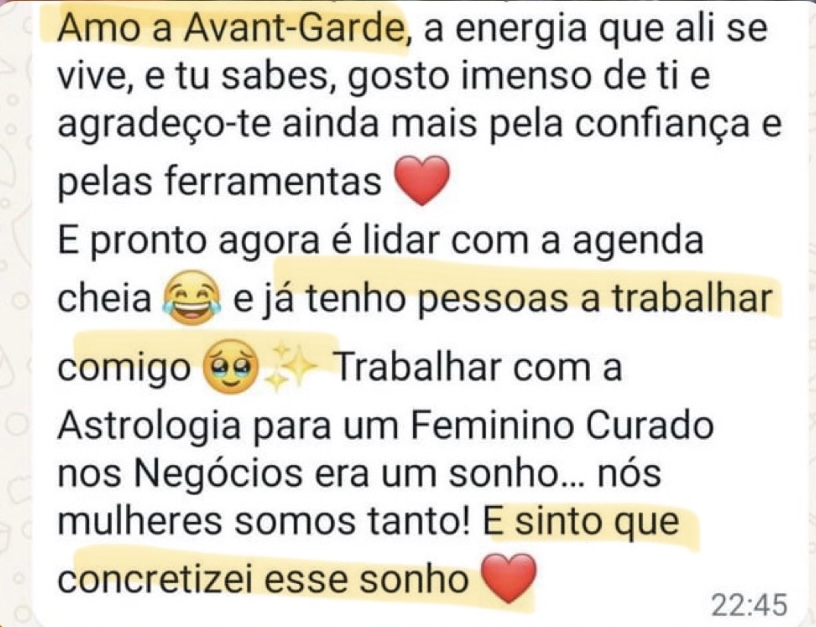Viewport: 816px width, 627px height.
Task: Click the red heart emoji after 'ferramentas'
Action: [422, 180]
